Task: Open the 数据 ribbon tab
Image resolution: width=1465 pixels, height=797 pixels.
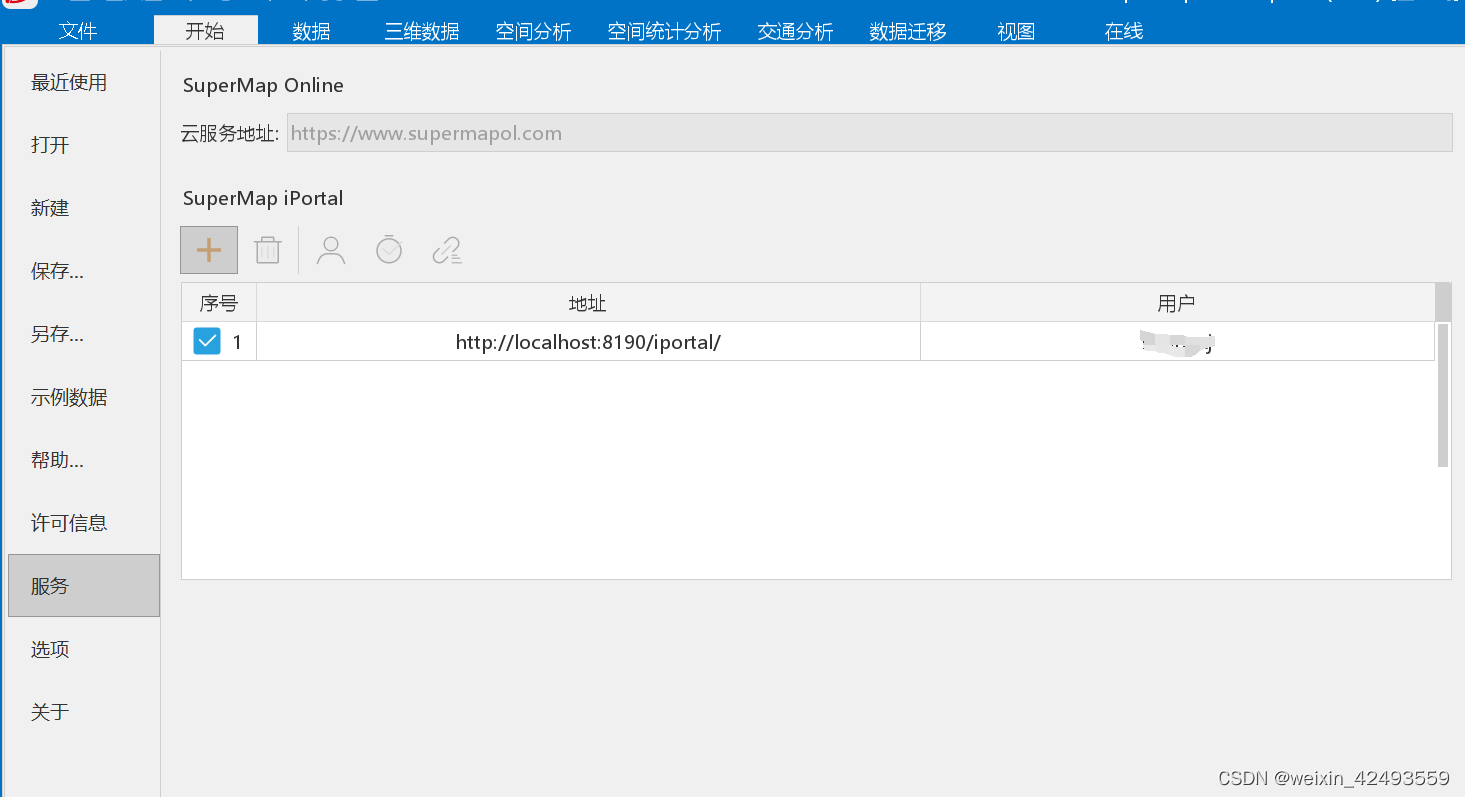Action: coord(311,31)
